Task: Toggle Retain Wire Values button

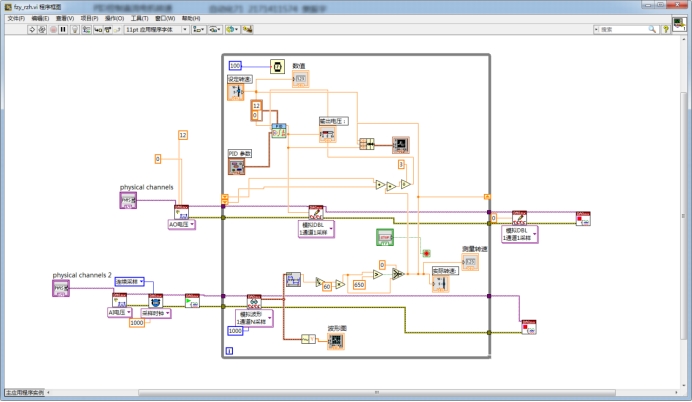Action: point(86,30)
